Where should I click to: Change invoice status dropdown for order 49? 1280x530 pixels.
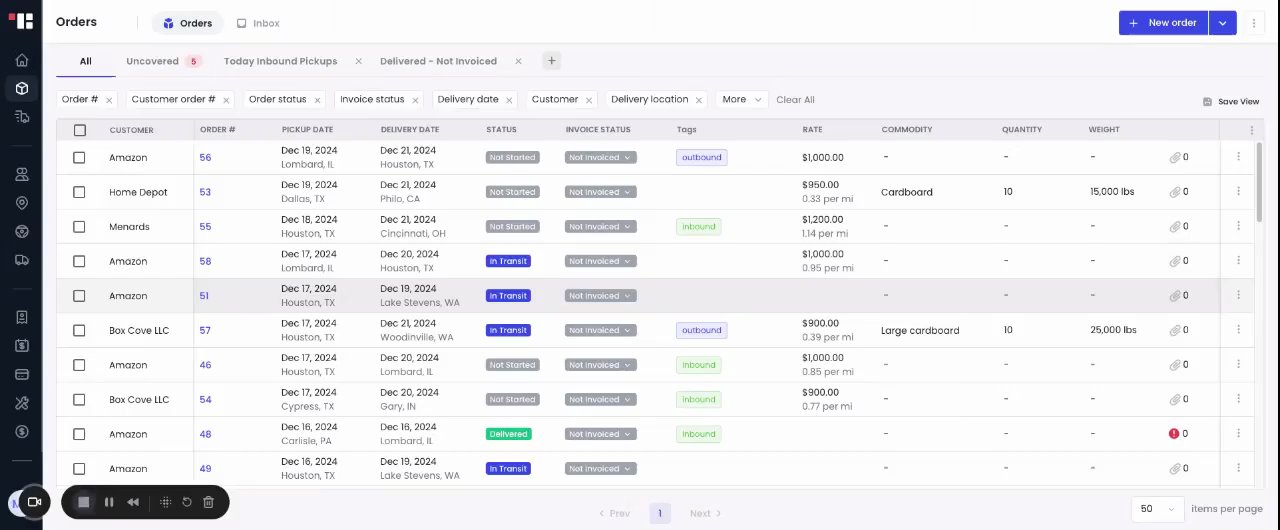coord(600,468)
